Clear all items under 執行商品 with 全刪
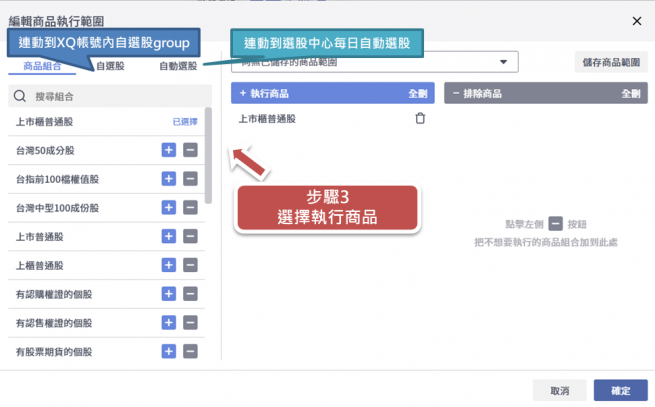 click(417, 93)
